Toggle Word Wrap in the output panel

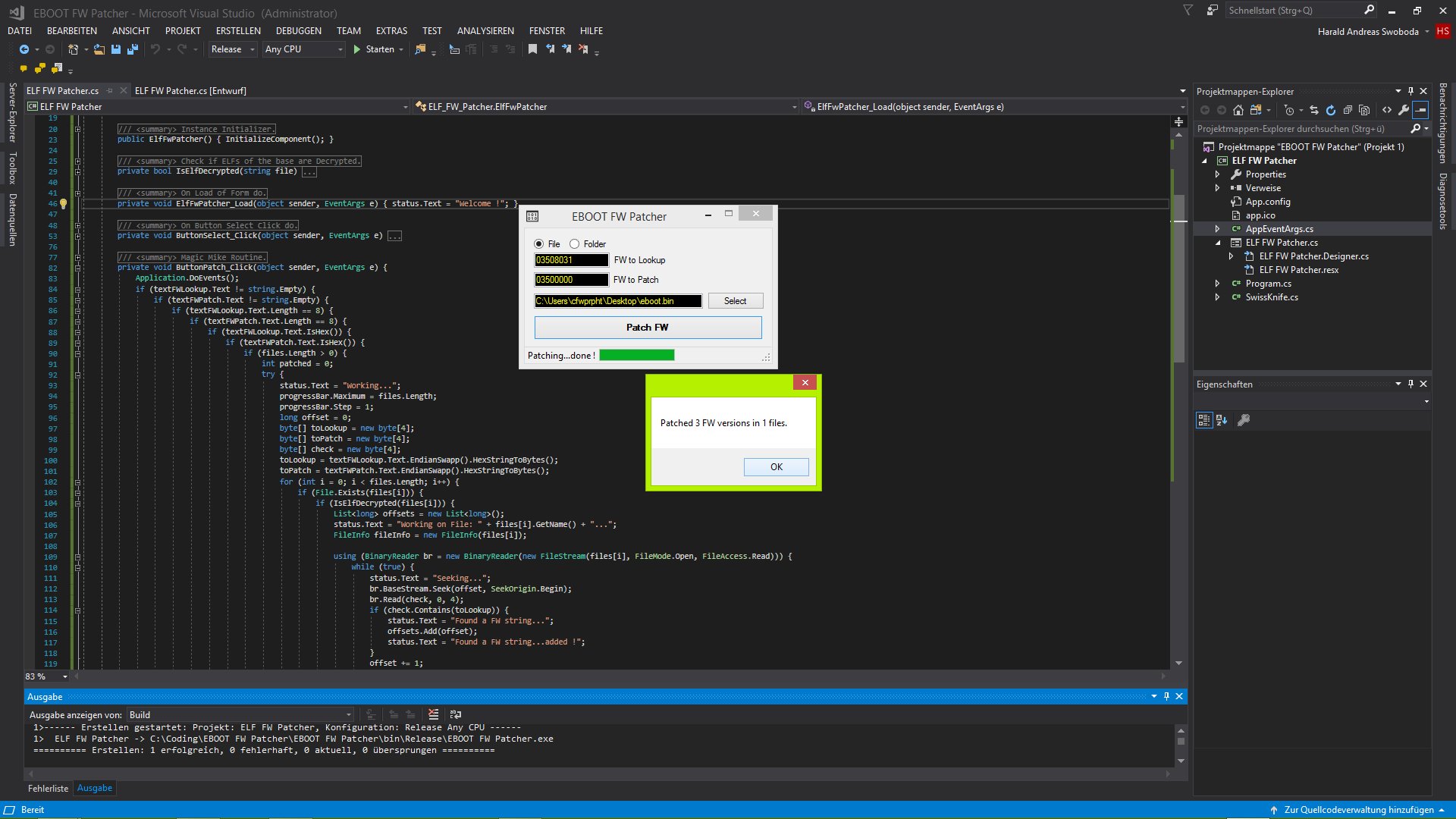(455, 714)
